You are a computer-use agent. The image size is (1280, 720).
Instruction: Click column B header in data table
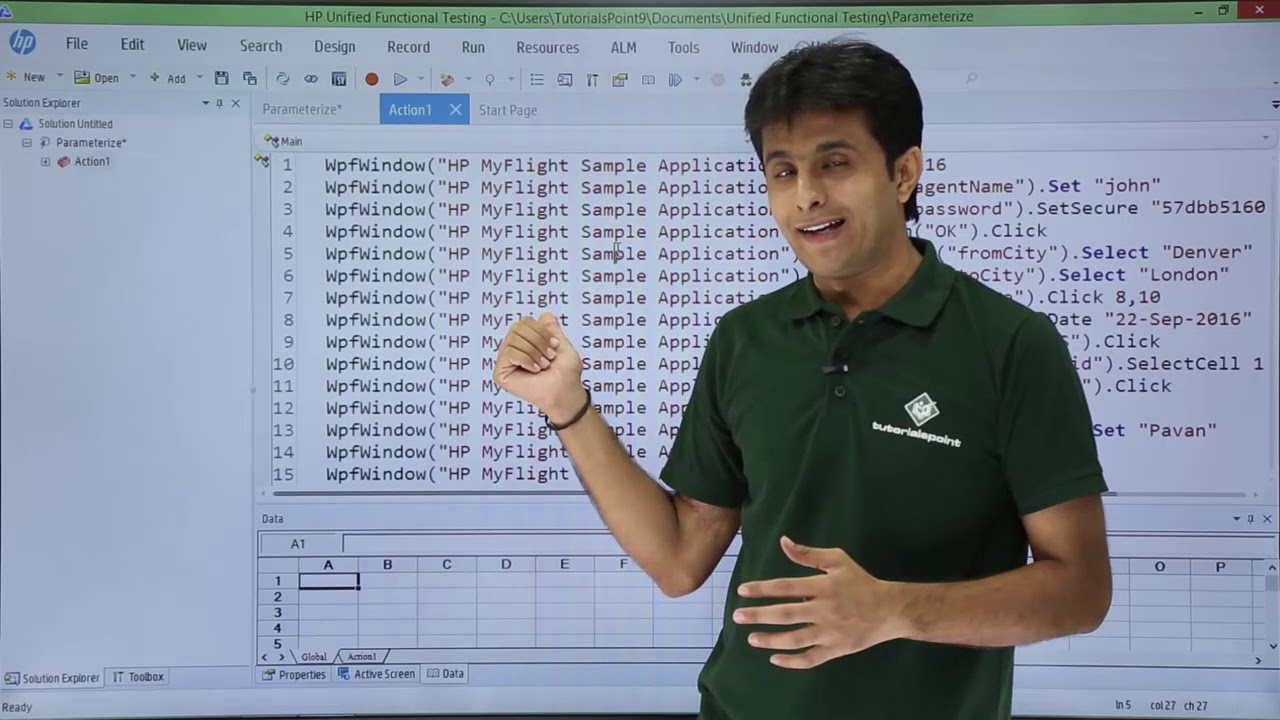387,565
